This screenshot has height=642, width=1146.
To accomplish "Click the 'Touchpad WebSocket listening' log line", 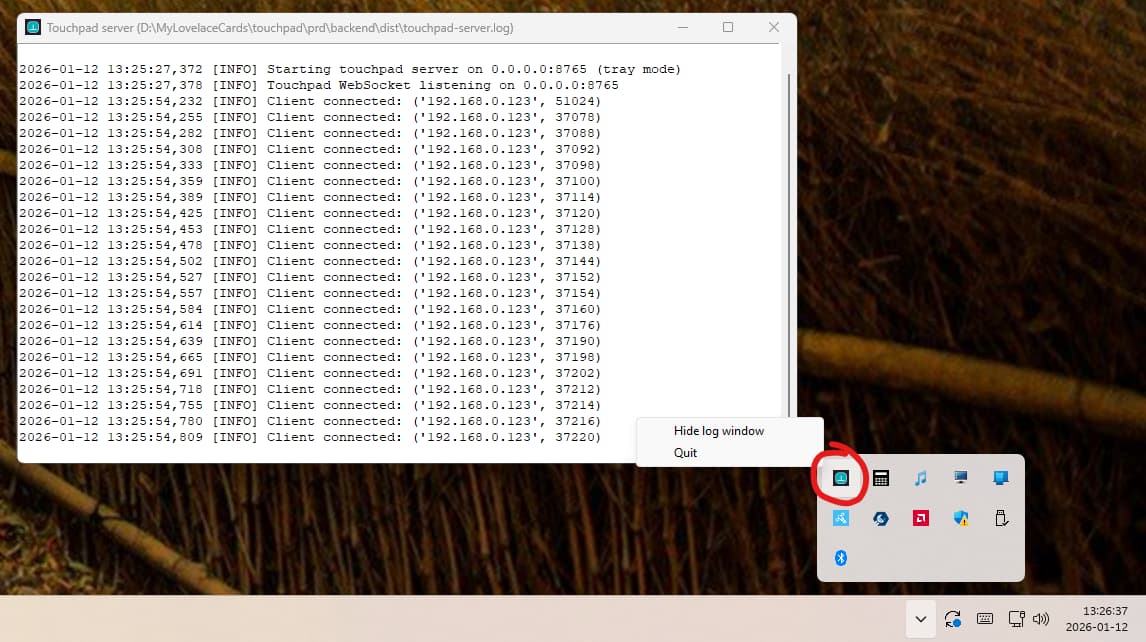I will [x=319, y=86].
